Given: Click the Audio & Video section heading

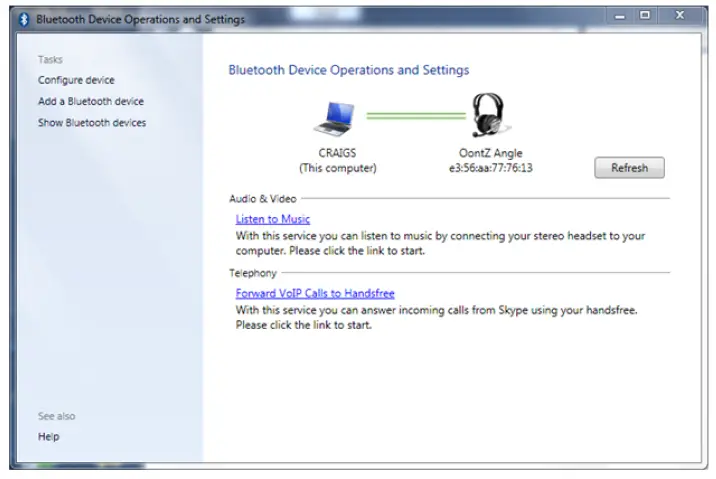Looking at the screenshot, I should click(x=263, y=199).
